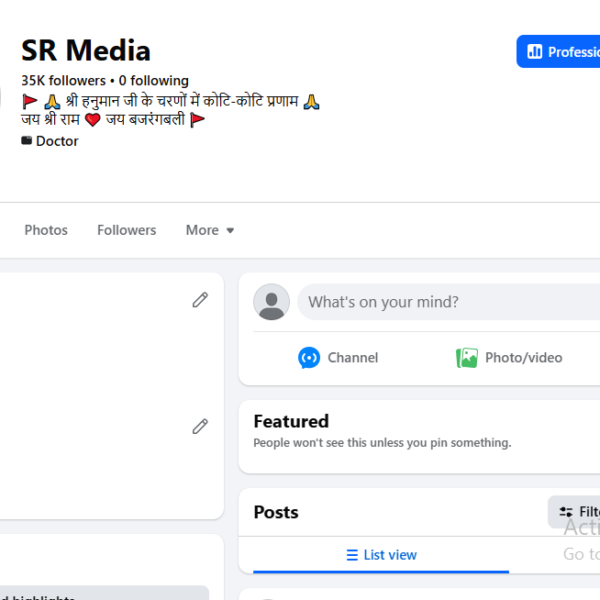The image size is (600, 600).
Task: Click the What's on your mind field
Action: point(448,302)
